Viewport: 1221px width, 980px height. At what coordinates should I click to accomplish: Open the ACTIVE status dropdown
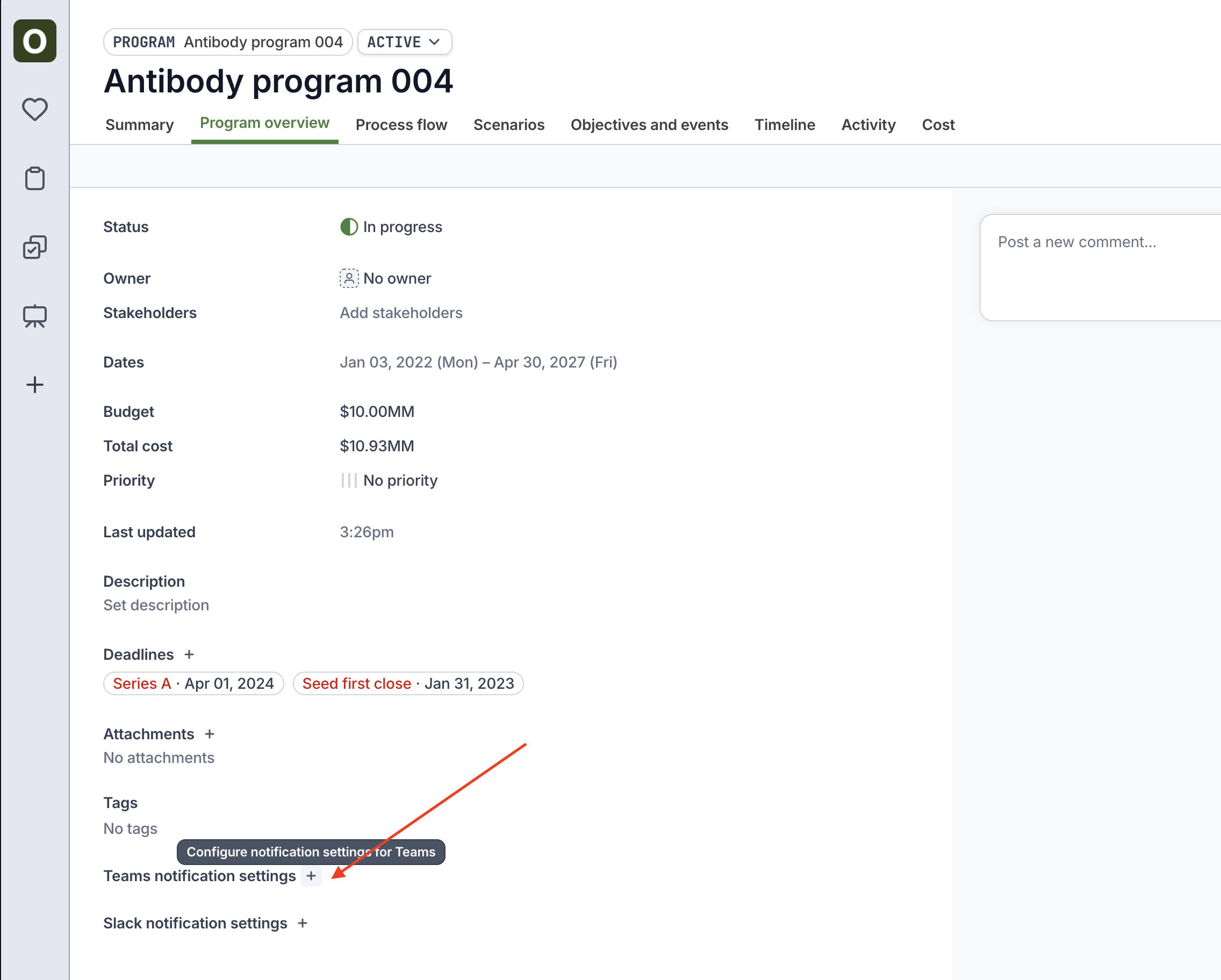point(404,42)
